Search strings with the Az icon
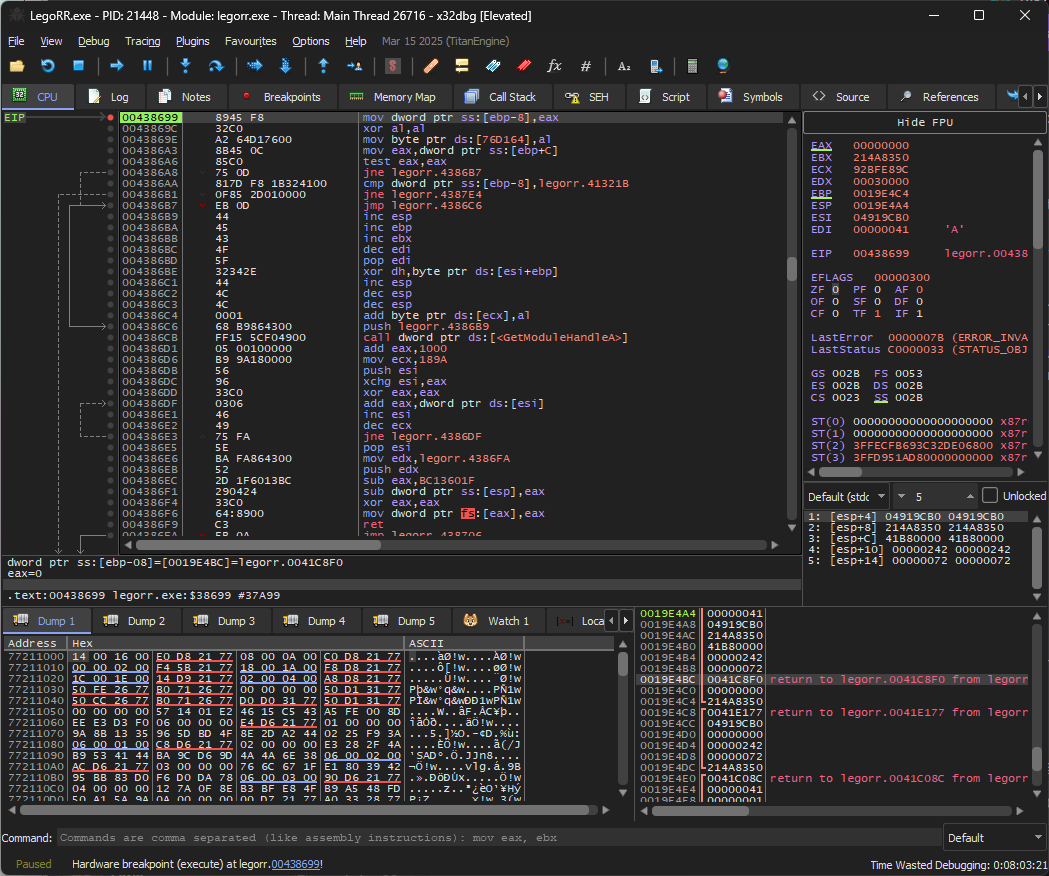 (624, 66)
